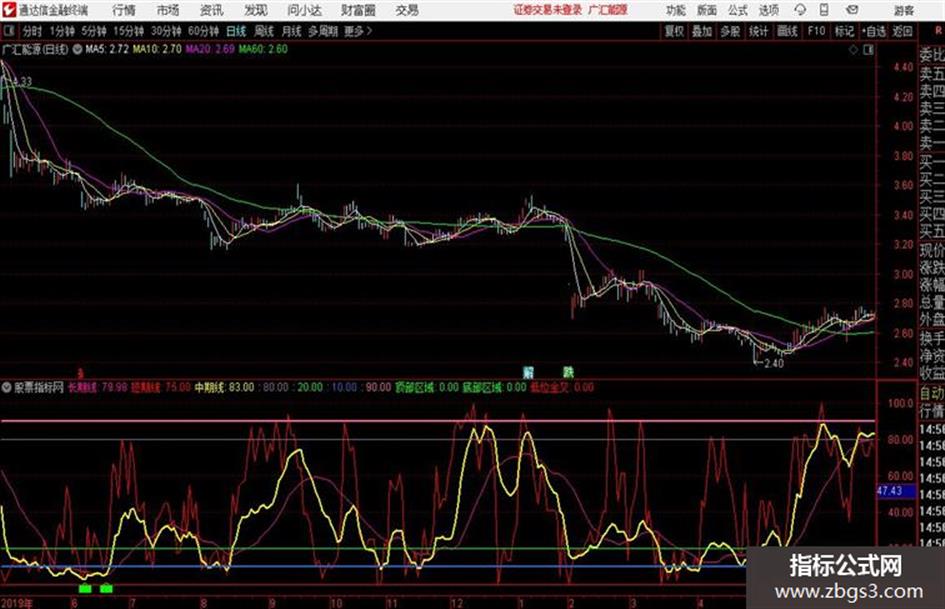The height and width of the screenshot is (609, 945).
Task: Open the 公式 menu
Action: click(x=738, y=10)
